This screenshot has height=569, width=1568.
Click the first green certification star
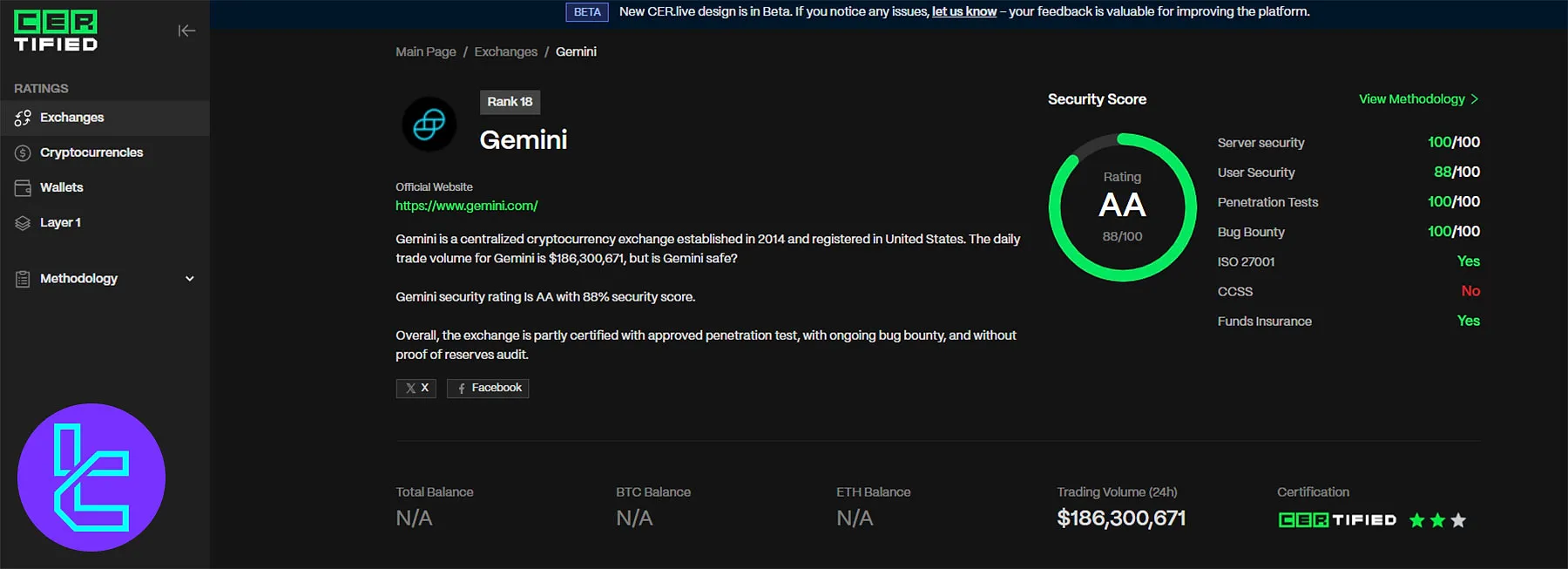[x=1417, y=520]
